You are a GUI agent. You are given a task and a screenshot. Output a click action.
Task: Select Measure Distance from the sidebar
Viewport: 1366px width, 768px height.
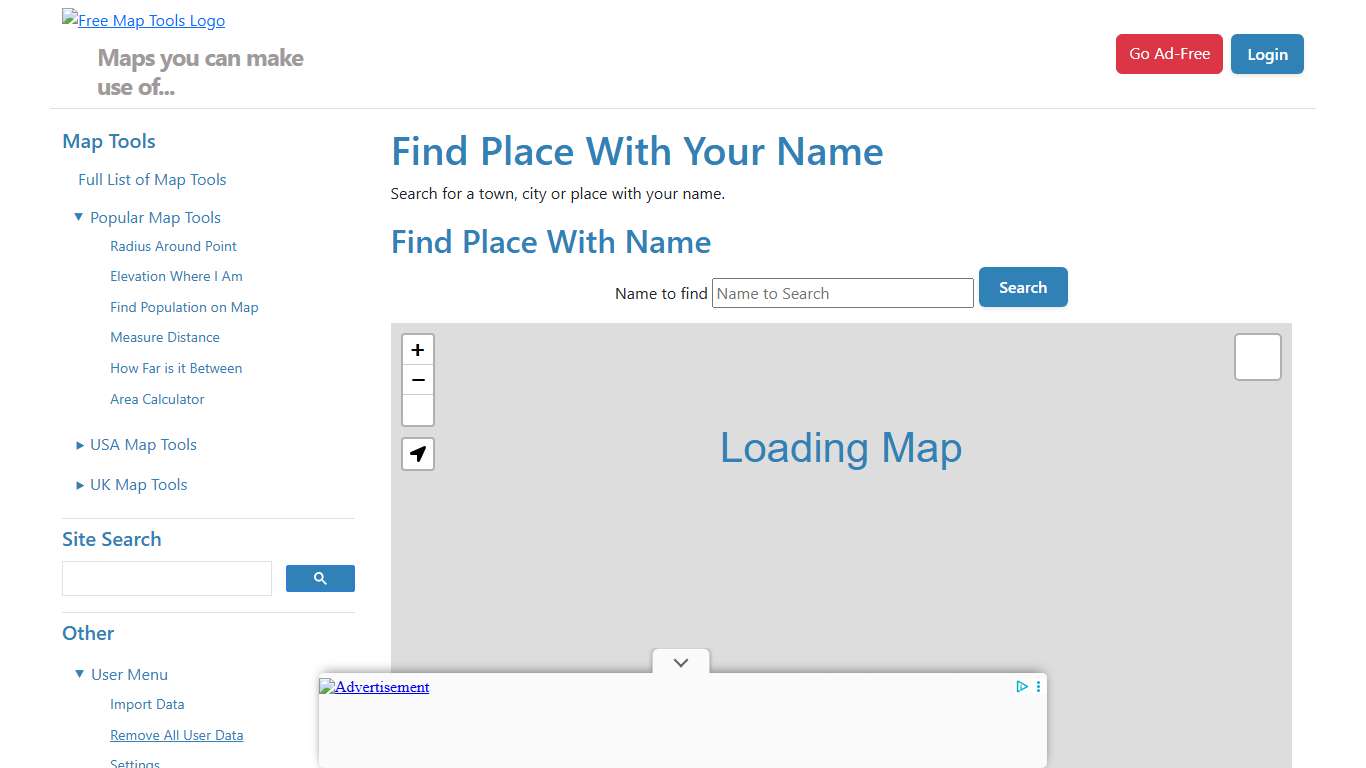pos(164,337)
